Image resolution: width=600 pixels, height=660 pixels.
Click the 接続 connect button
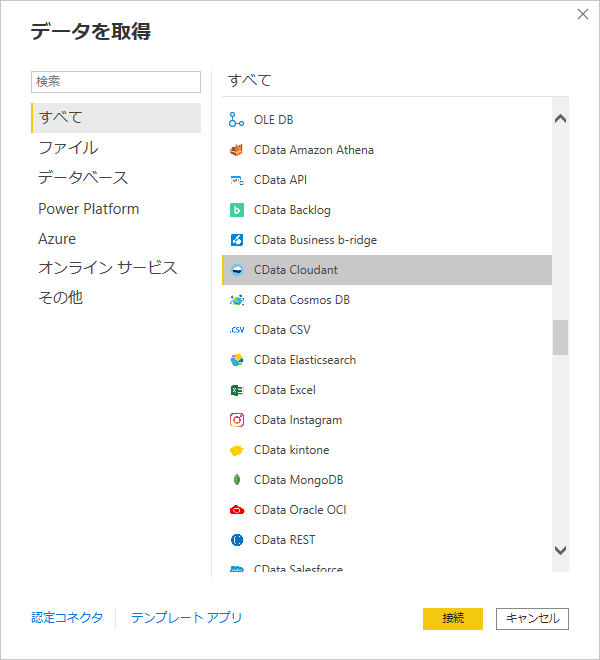453,619
